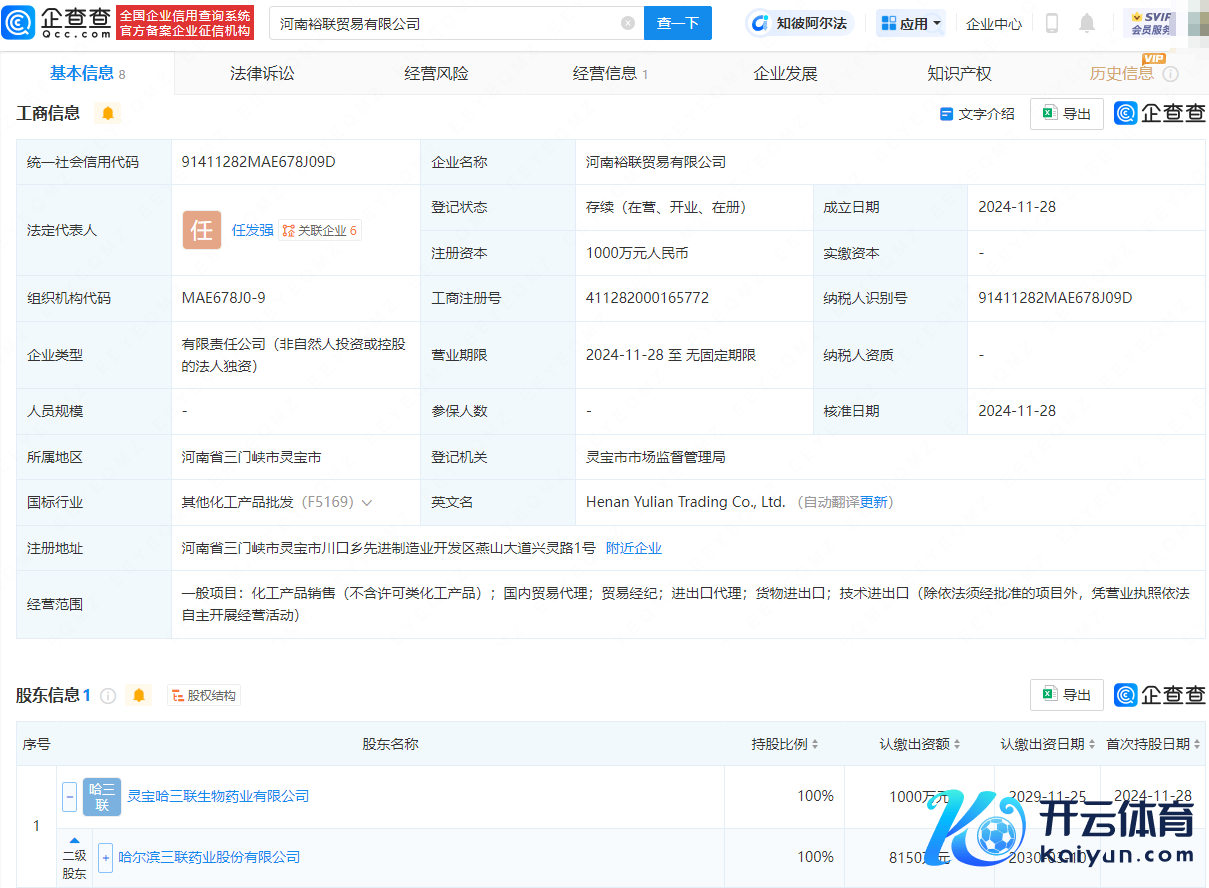Click the 查一下 search button
This screenshot has width=1209, height=888.
(677, 23)
